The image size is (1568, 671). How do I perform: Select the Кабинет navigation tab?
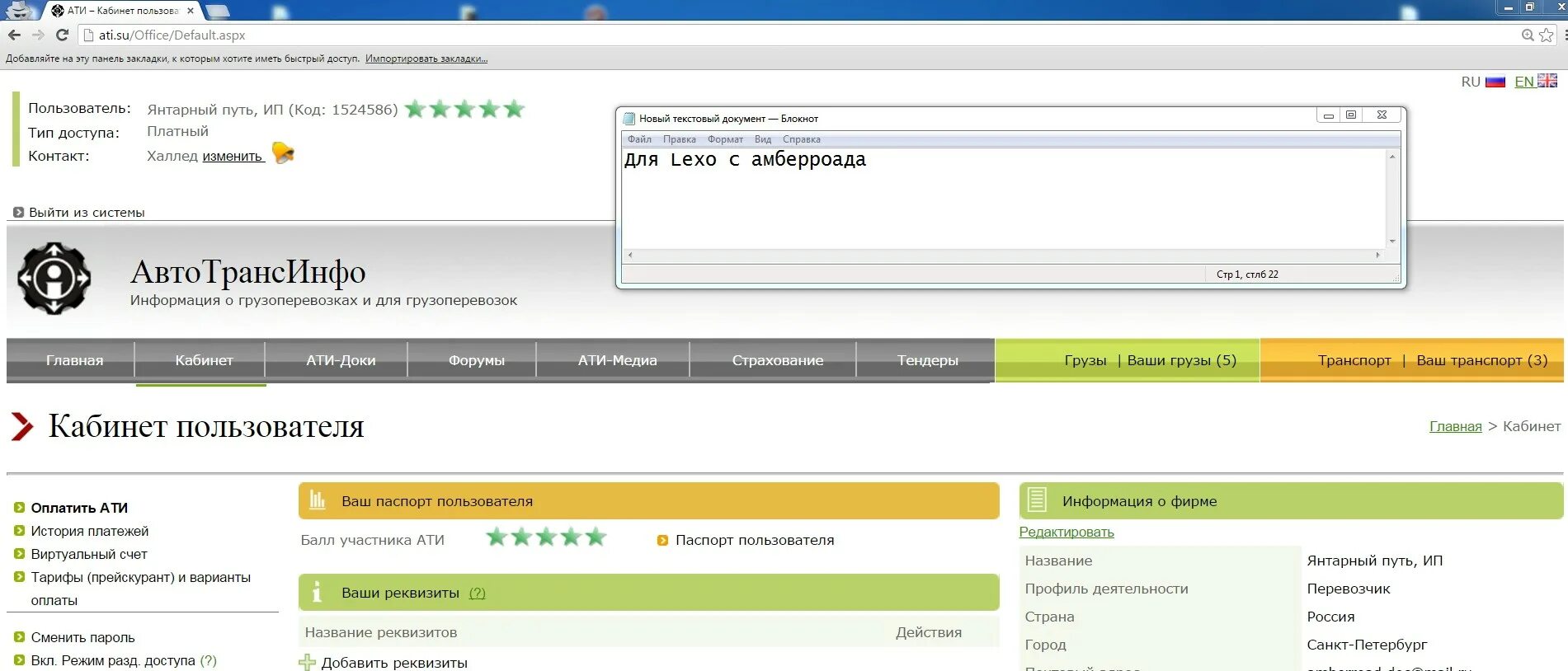click(204, 360)
